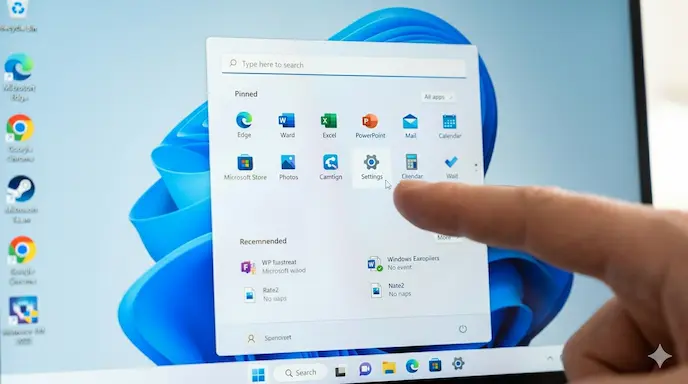The image size is (688, 384).
Task: Open the calculator icon in pinned apps
Action: pyautogui.click(x=412, y=167)
